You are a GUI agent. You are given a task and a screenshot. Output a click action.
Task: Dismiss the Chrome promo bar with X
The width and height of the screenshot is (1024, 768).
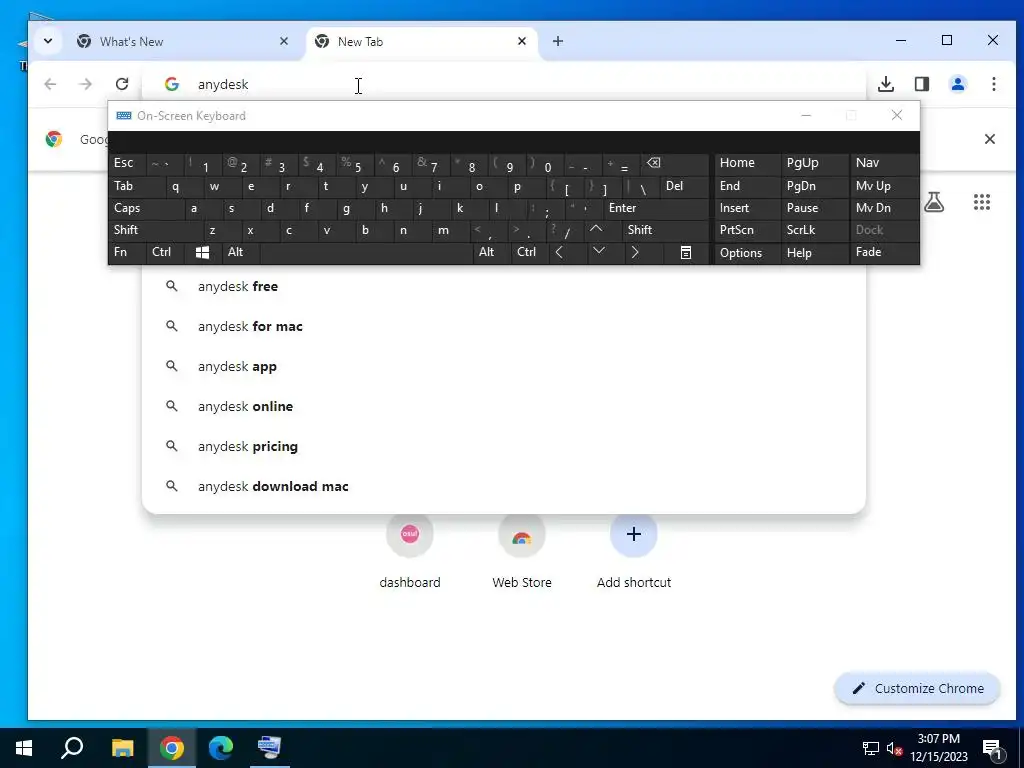tap(989, 138)
